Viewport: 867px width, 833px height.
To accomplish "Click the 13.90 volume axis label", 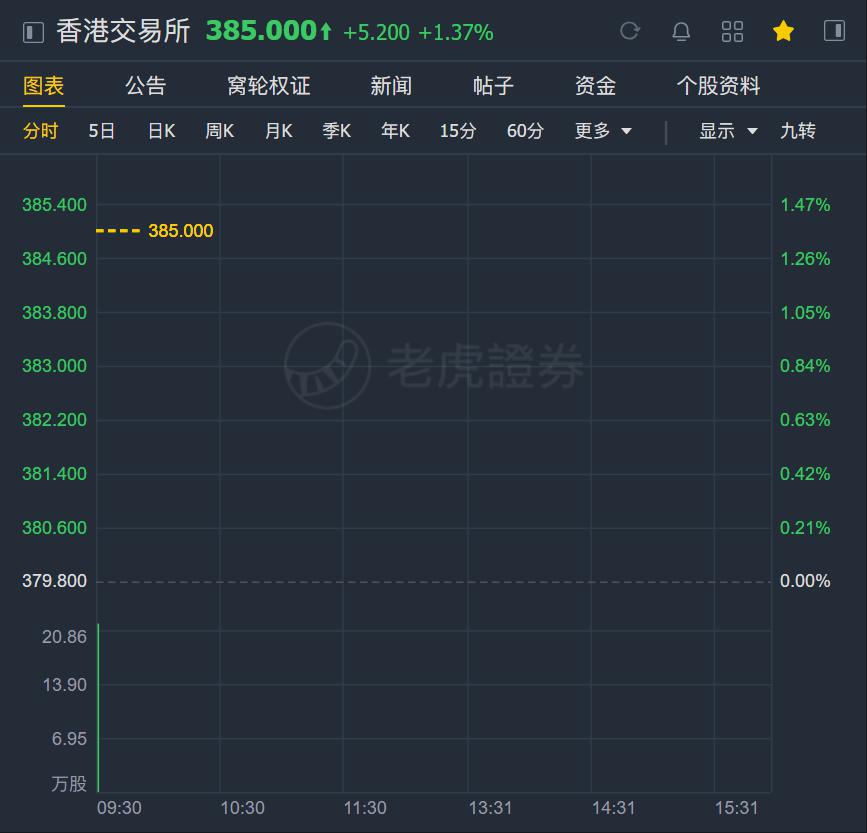I will tap(65, 685).
